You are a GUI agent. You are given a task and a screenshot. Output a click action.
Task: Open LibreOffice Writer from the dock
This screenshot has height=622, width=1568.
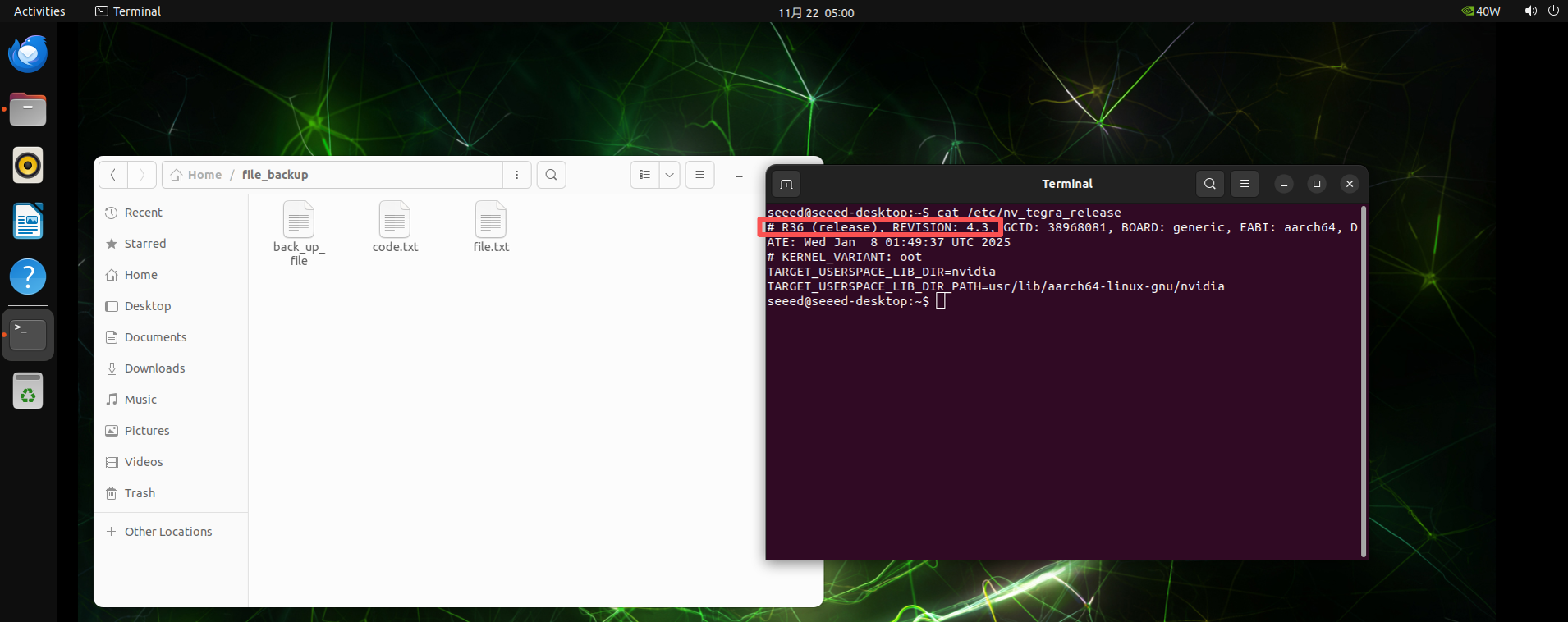tap(28, 222)
